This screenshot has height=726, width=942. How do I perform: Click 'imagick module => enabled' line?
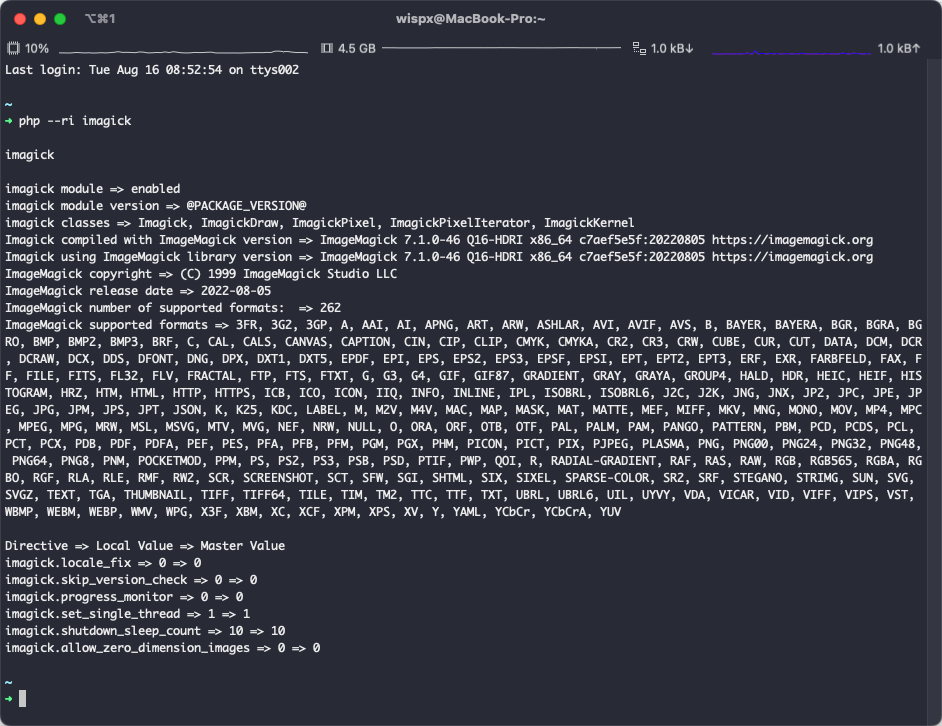[93, 189]
